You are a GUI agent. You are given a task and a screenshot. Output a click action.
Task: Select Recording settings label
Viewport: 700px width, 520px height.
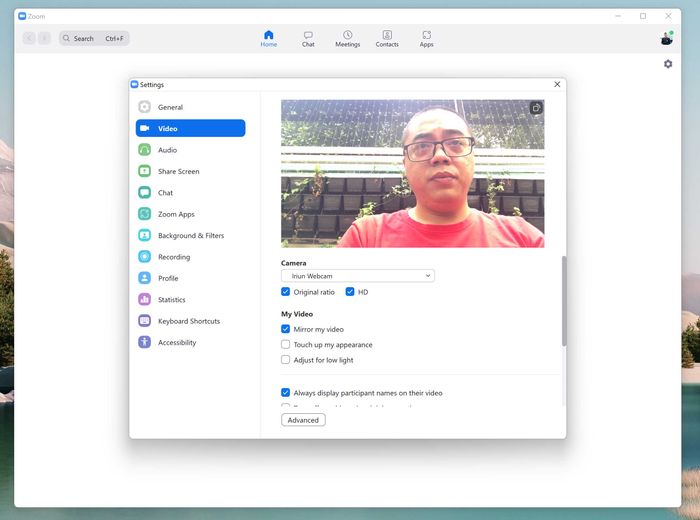coord(174,257)
